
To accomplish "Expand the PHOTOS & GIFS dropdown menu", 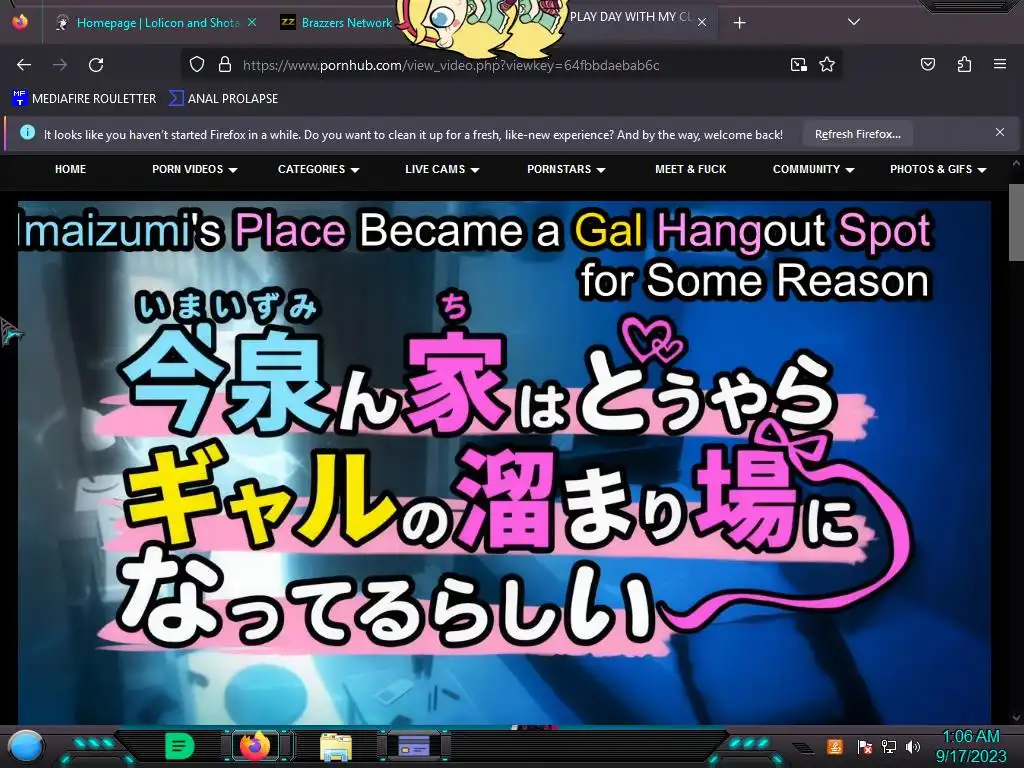I will coord(938,169).
